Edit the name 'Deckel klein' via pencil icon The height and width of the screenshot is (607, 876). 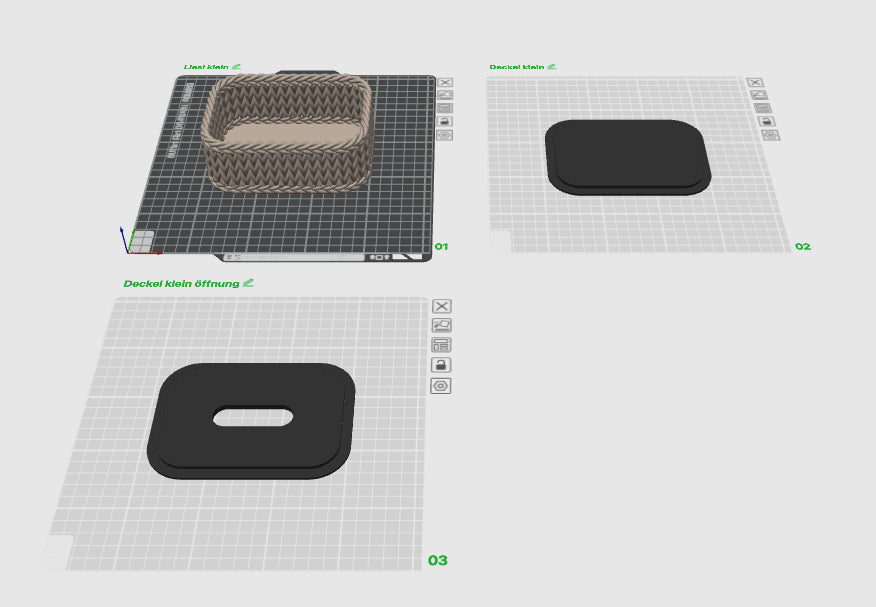click(552, 66)
